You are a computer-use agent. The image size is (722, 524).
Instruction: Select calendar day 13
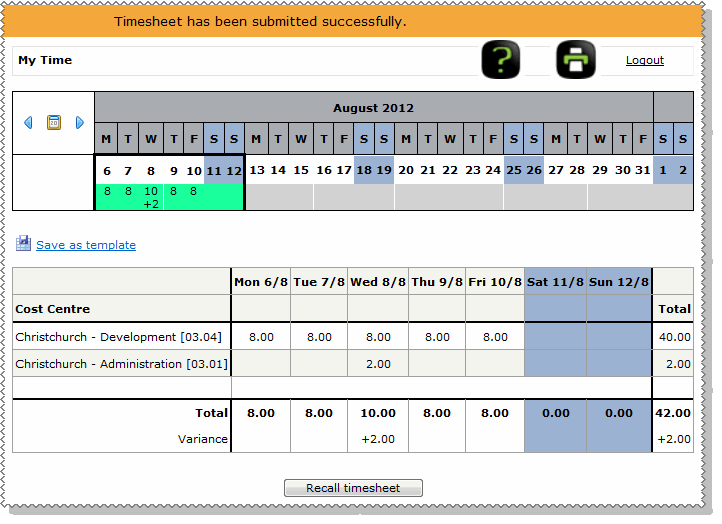click(257, 170)
